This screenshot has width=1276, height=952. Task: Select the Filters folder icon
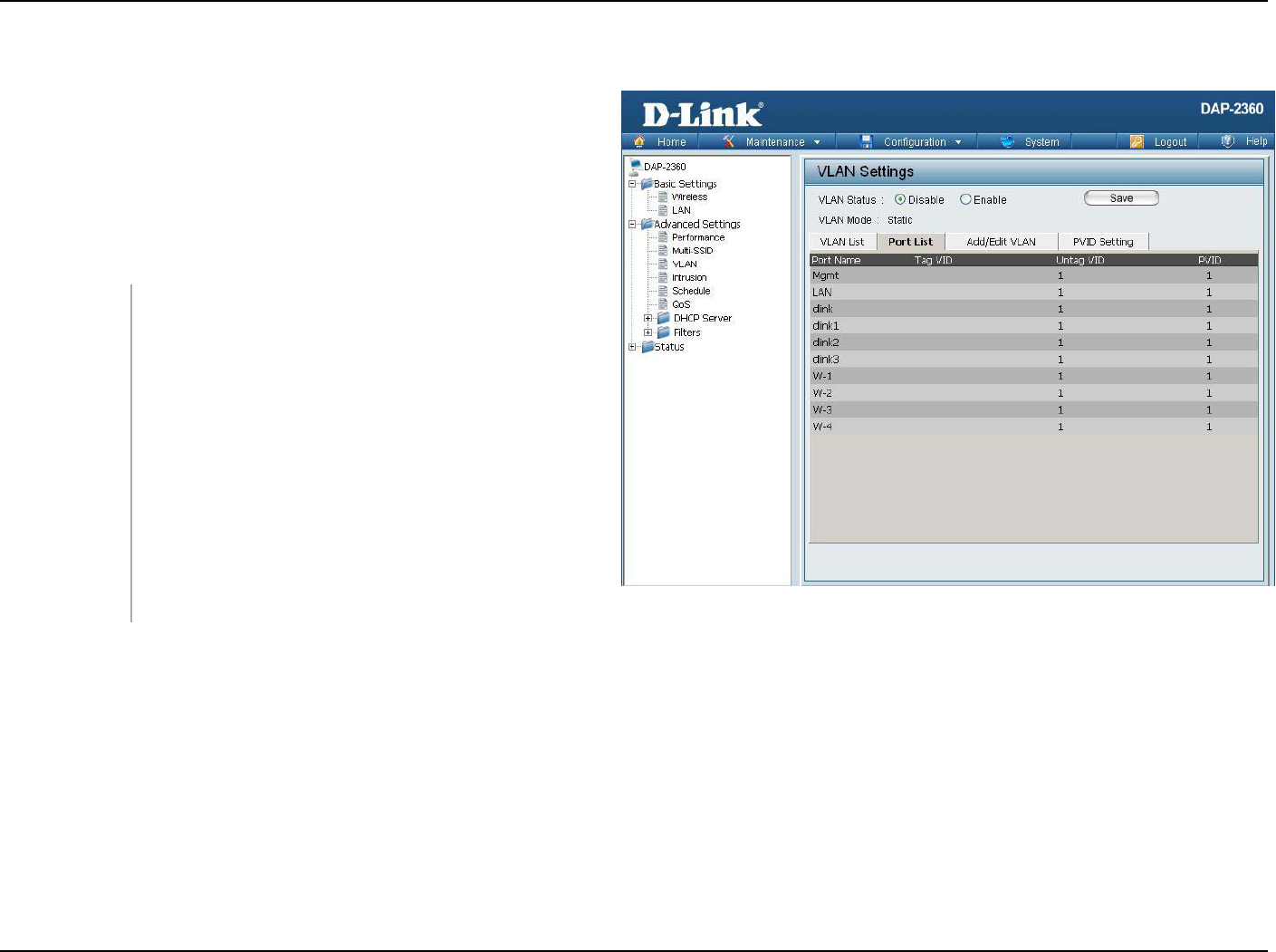click(664, 332)
